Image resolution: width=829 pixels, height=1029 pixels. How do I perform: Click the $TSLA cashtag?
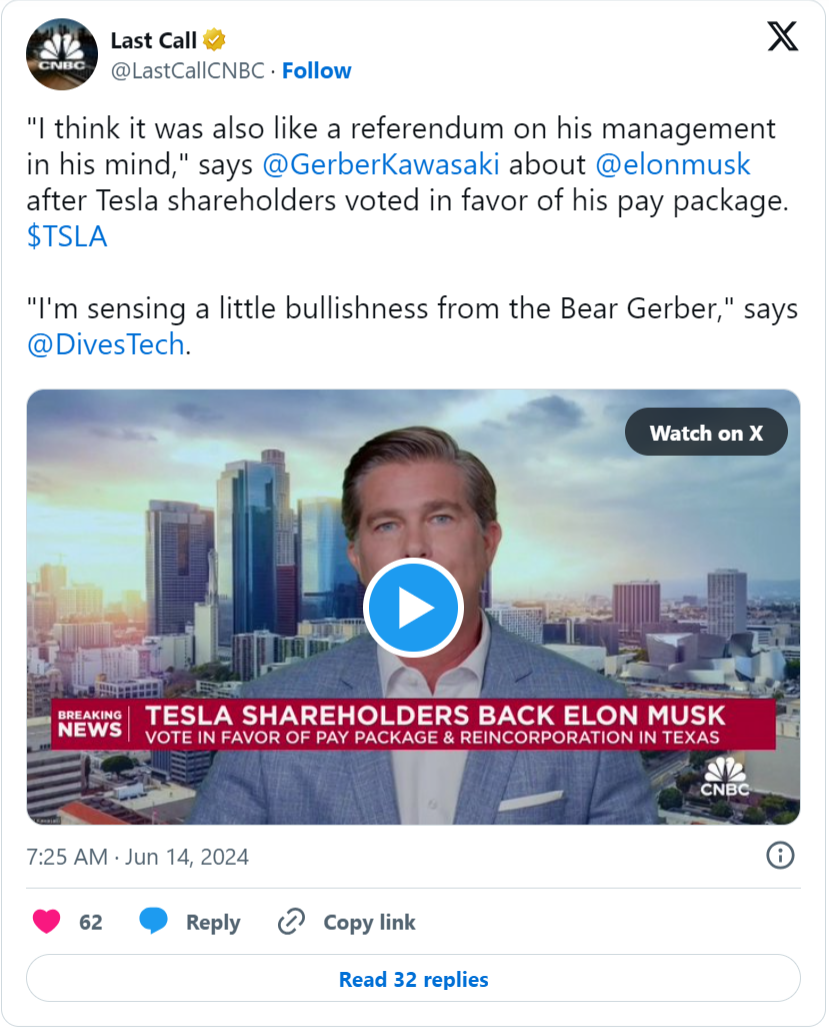(67, 236)
